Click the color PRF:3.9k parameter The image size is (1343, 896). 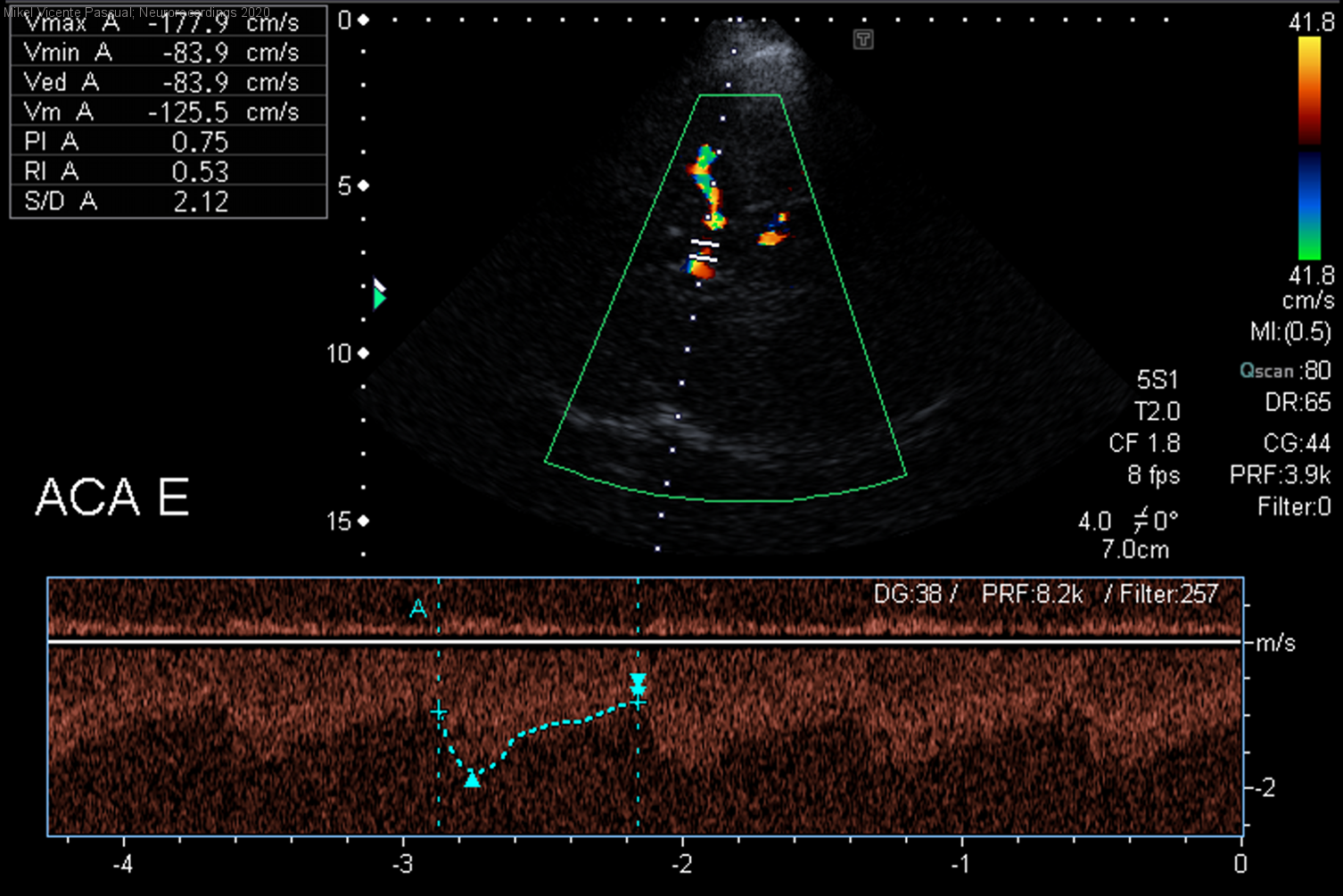[x=1280, y=474]
